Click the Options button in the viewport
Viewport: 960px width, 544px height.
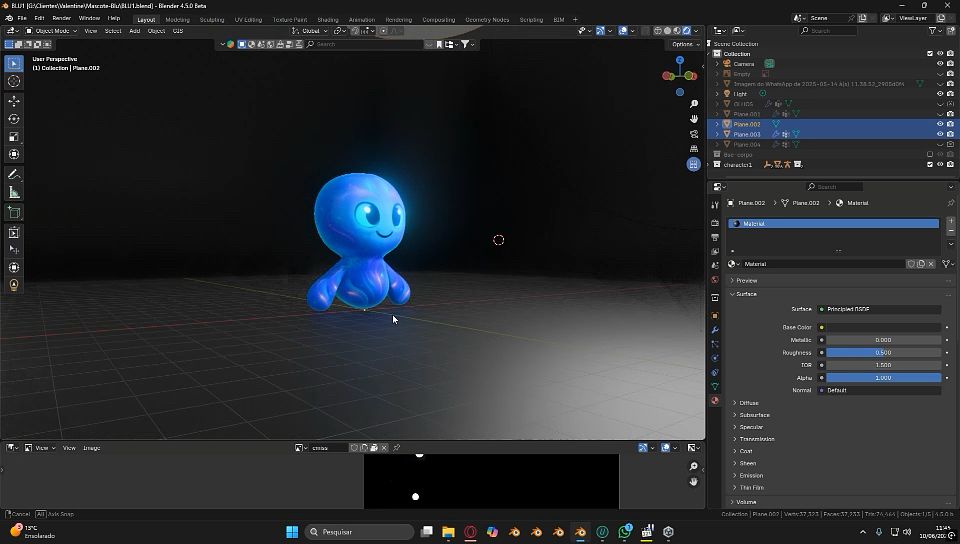click(683, 44)
